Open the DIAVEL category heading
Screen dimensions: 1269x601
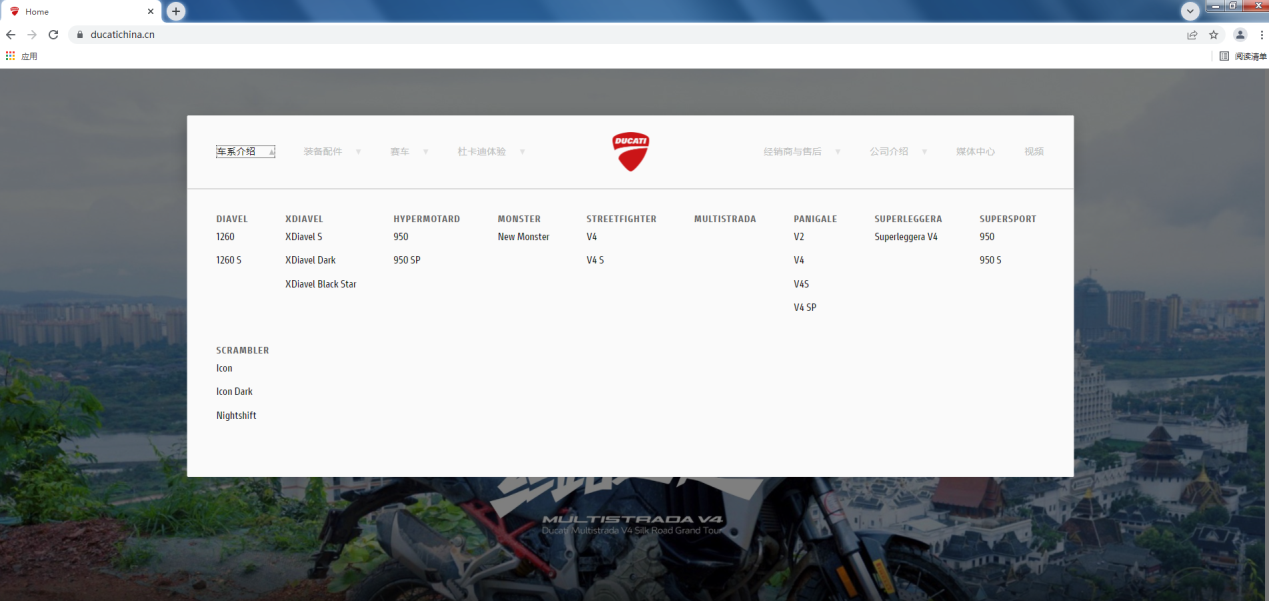coord(232,219)
